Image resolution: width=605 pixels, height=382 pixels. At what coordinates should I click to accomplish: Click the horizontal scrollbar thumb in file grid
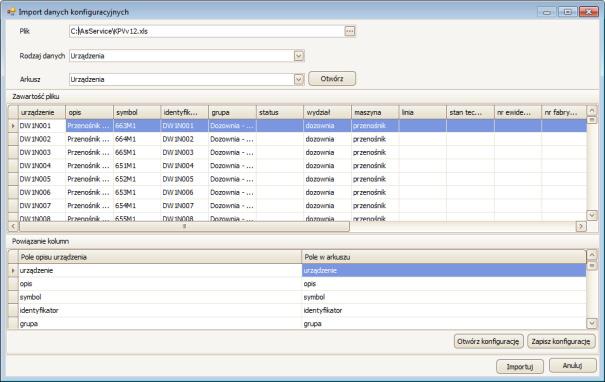pos(184,226)
